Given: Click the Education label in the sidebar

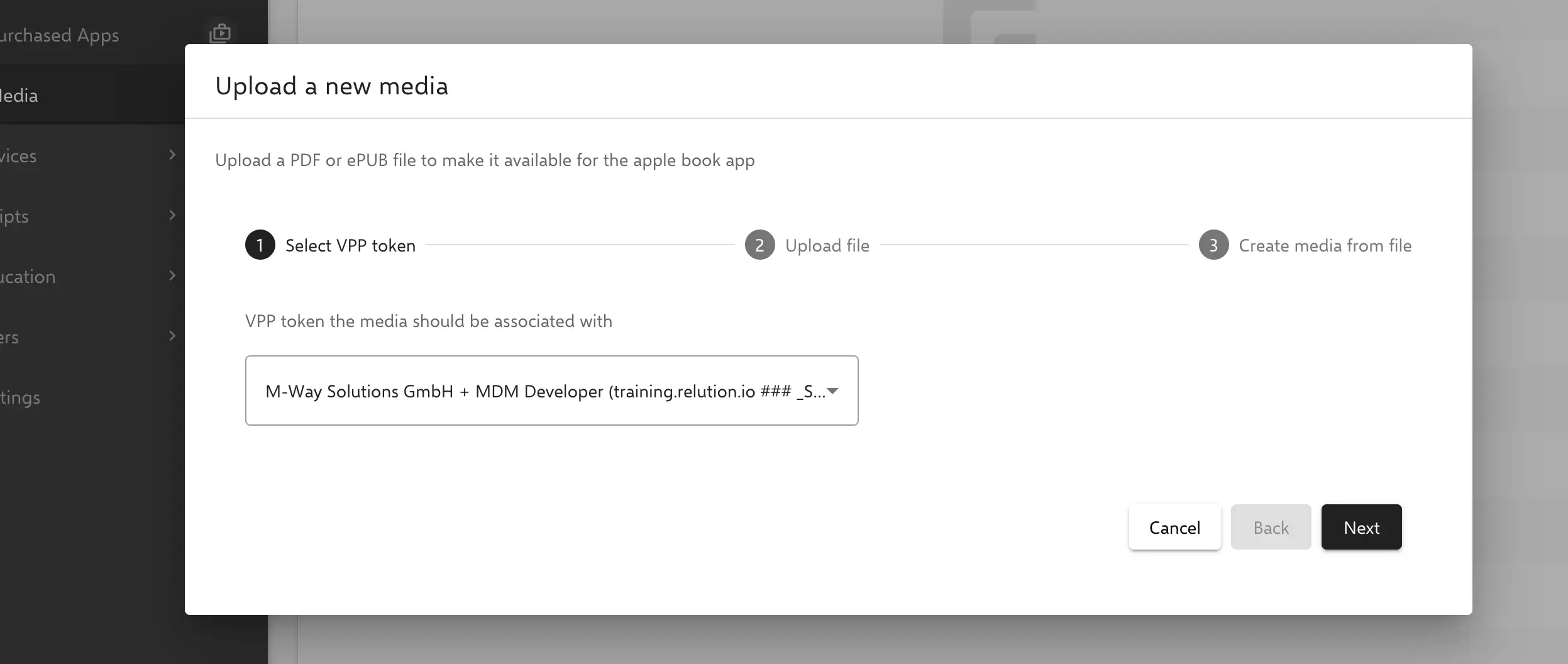Looking at the screenshot, I should pos(28,277).
